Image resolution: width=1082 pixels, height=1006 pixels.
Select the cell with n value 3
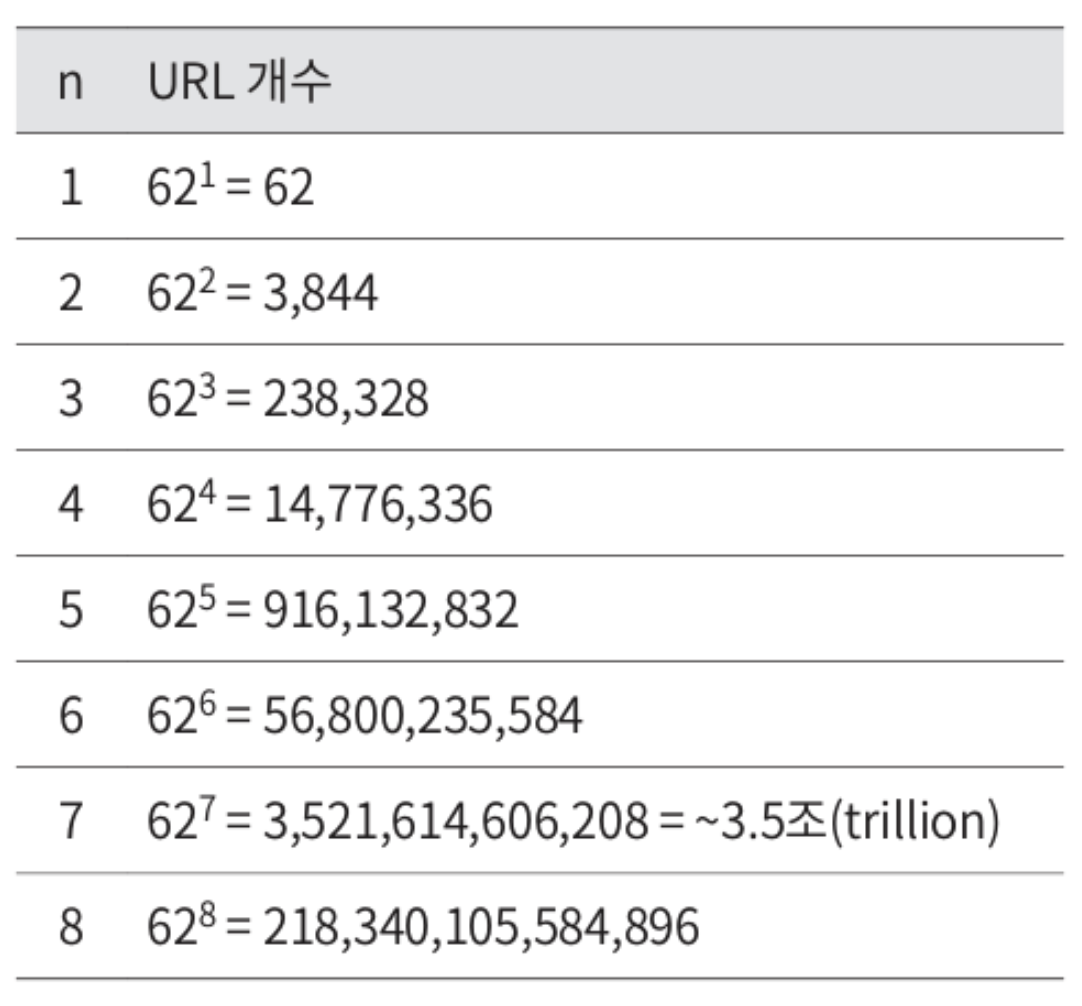pyautogui.click(x=70, y=400)
